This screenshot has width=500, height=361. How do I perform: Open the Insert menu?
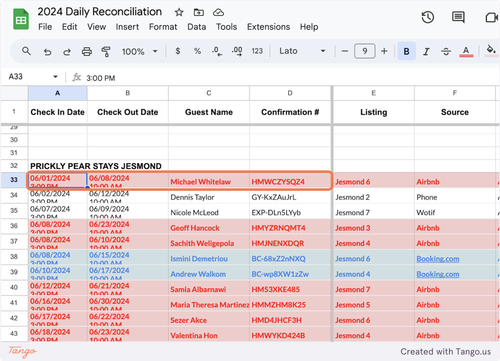click(x=127, y=27)
